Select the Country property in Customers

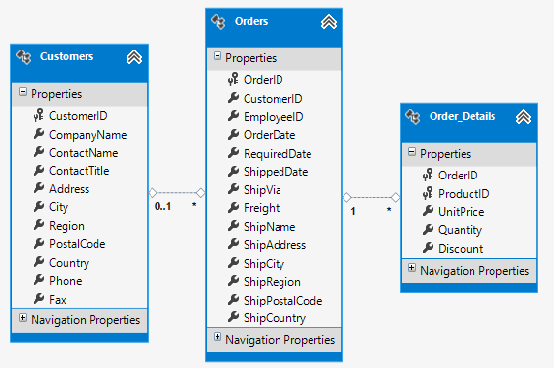click(69, 263)
